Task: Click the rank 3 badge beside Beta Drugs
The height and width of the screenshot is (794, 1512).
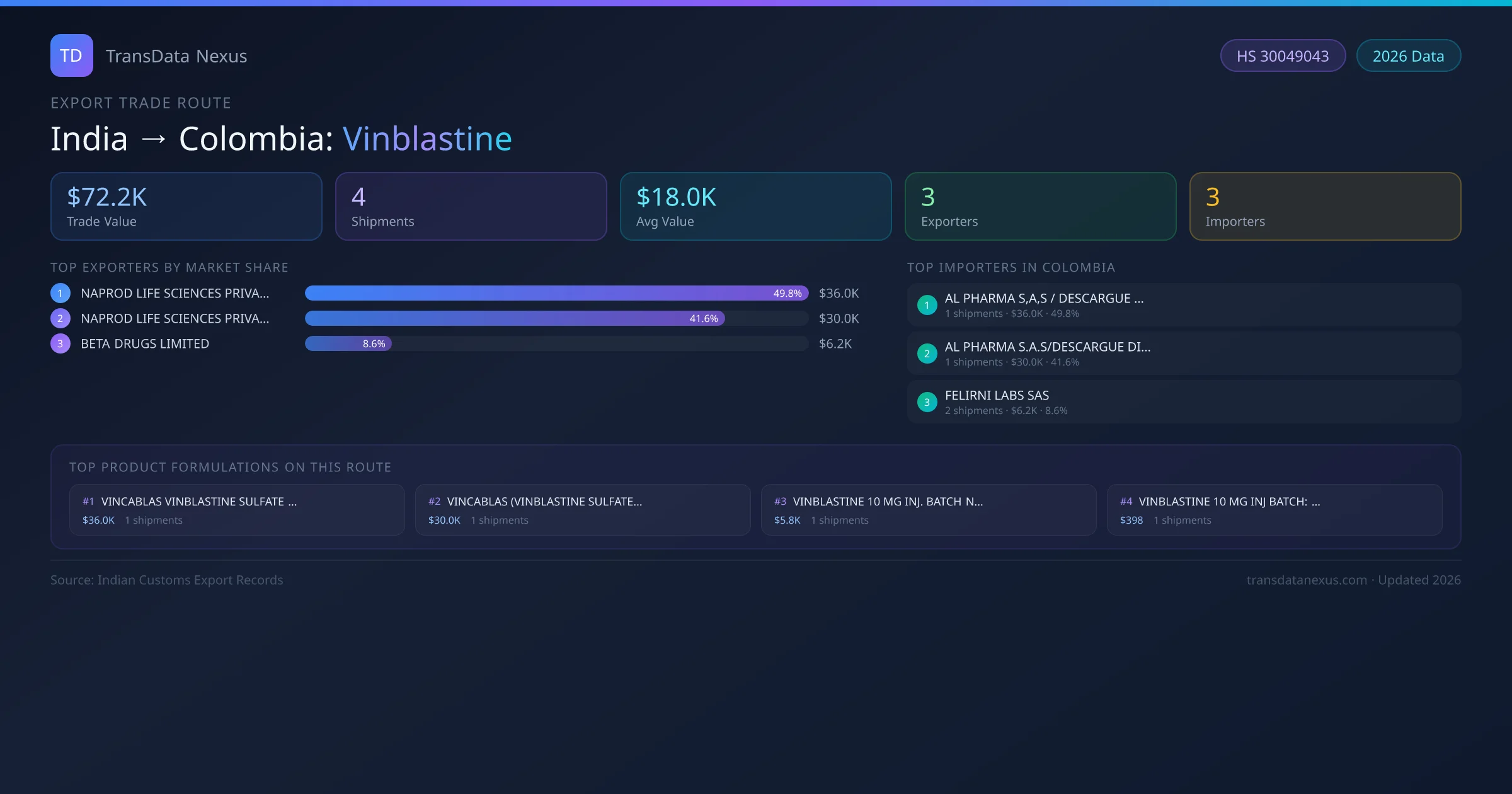Action: (x=60, y=343)
